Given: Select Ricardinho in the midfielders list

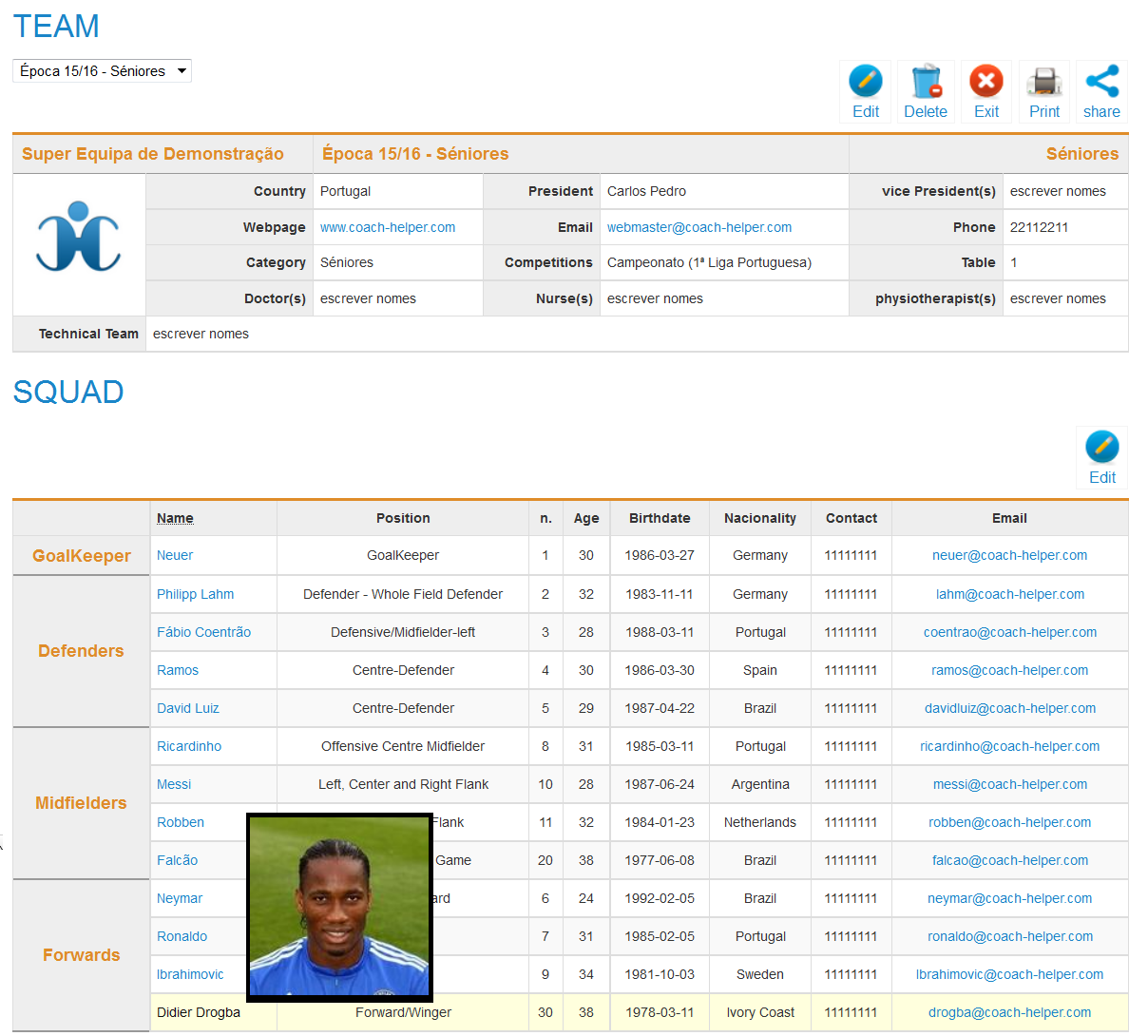Looking at the screenshot, I should pyautogui.click(x=189, y=746).
